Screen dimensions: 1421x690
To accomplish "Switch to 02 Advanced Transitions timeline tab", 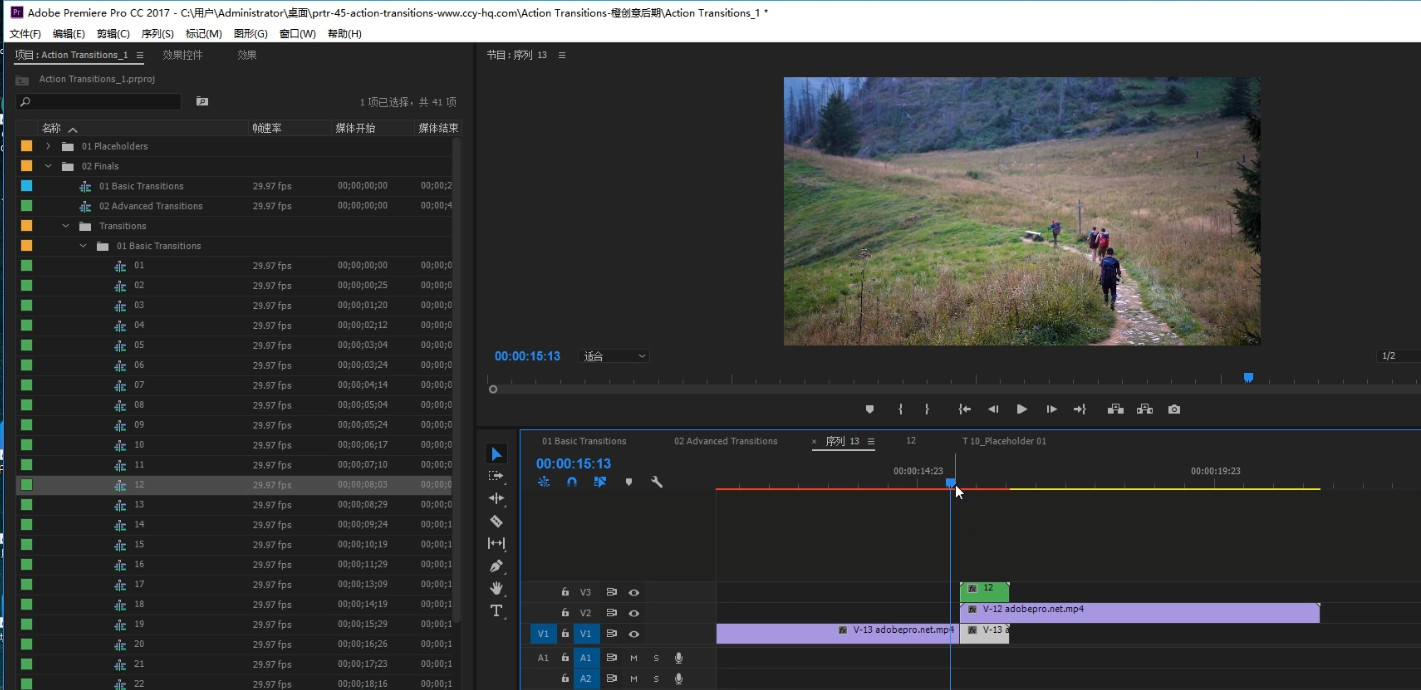I will (725, 441).
